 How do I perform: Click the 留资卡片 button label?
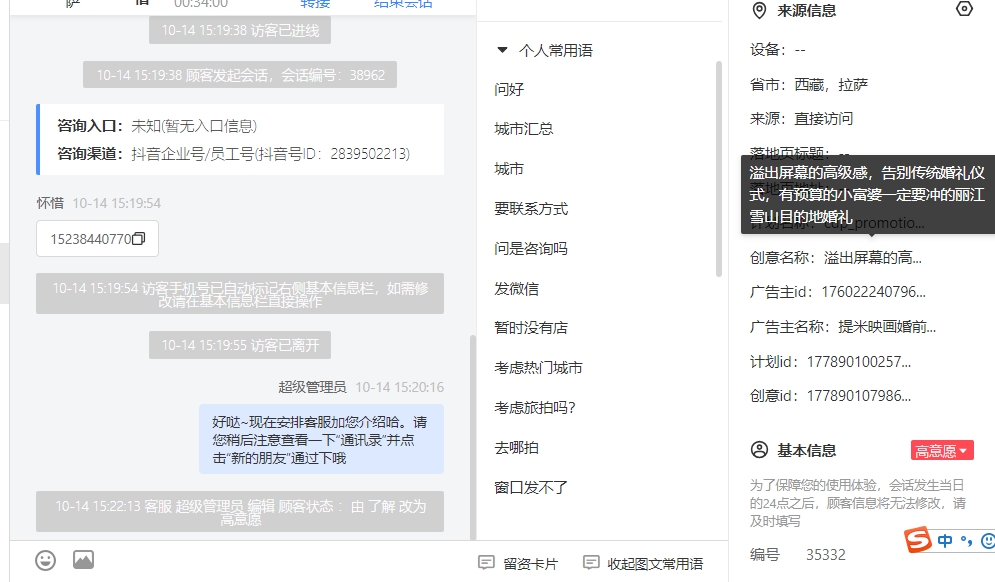point(530,564)
